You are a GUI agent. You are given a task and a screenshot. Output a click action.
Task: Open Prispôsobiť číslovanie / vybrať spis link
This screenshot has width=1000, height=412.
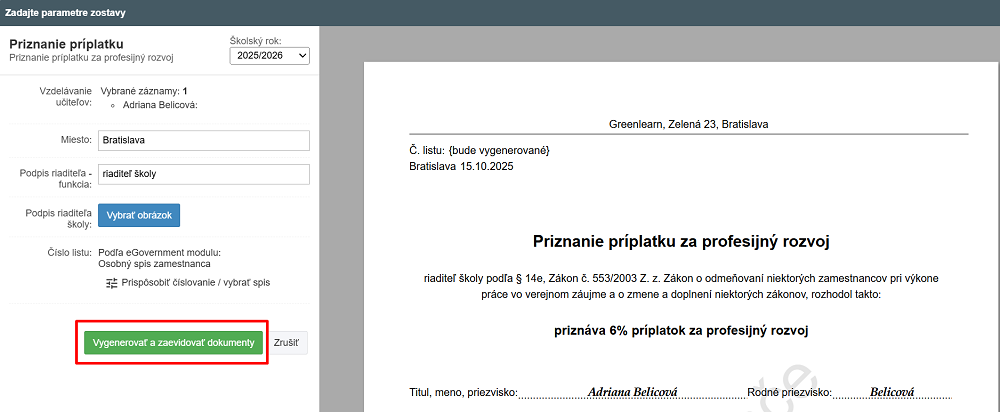point(196,283)
